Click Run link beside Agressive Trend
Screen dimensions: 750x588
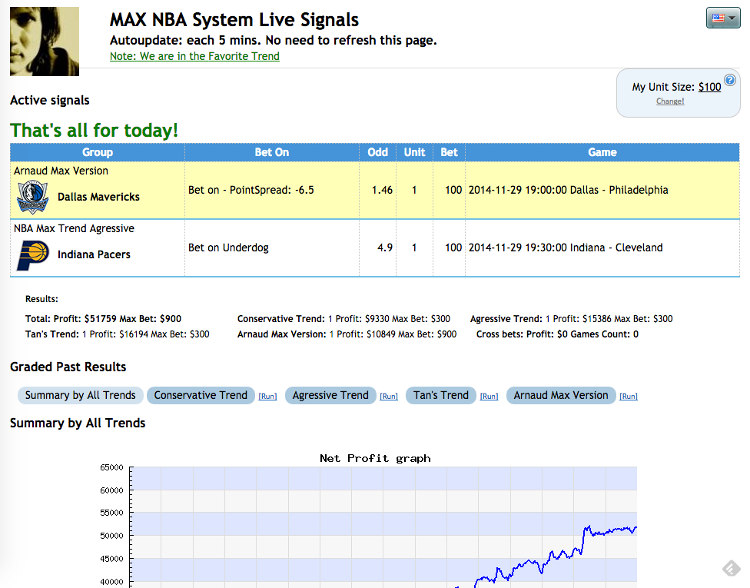click(x=389, y=397)
